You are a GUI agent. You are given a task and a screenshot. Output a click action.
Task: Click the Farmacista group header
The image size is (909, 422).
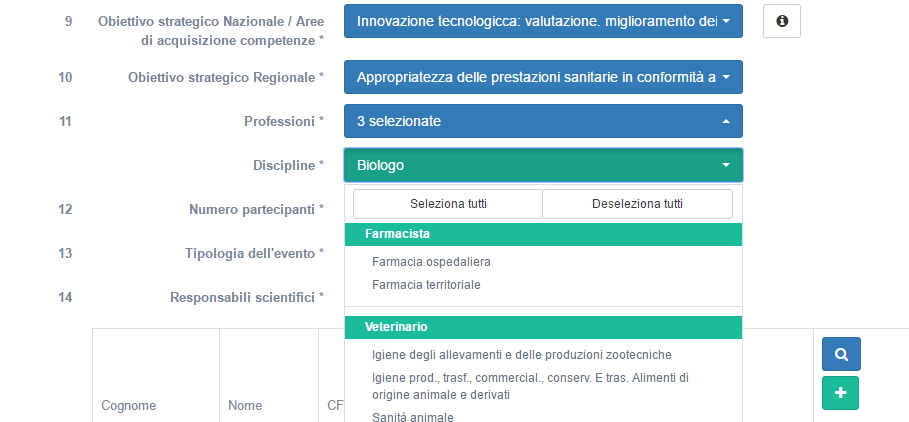coord(543,234)
